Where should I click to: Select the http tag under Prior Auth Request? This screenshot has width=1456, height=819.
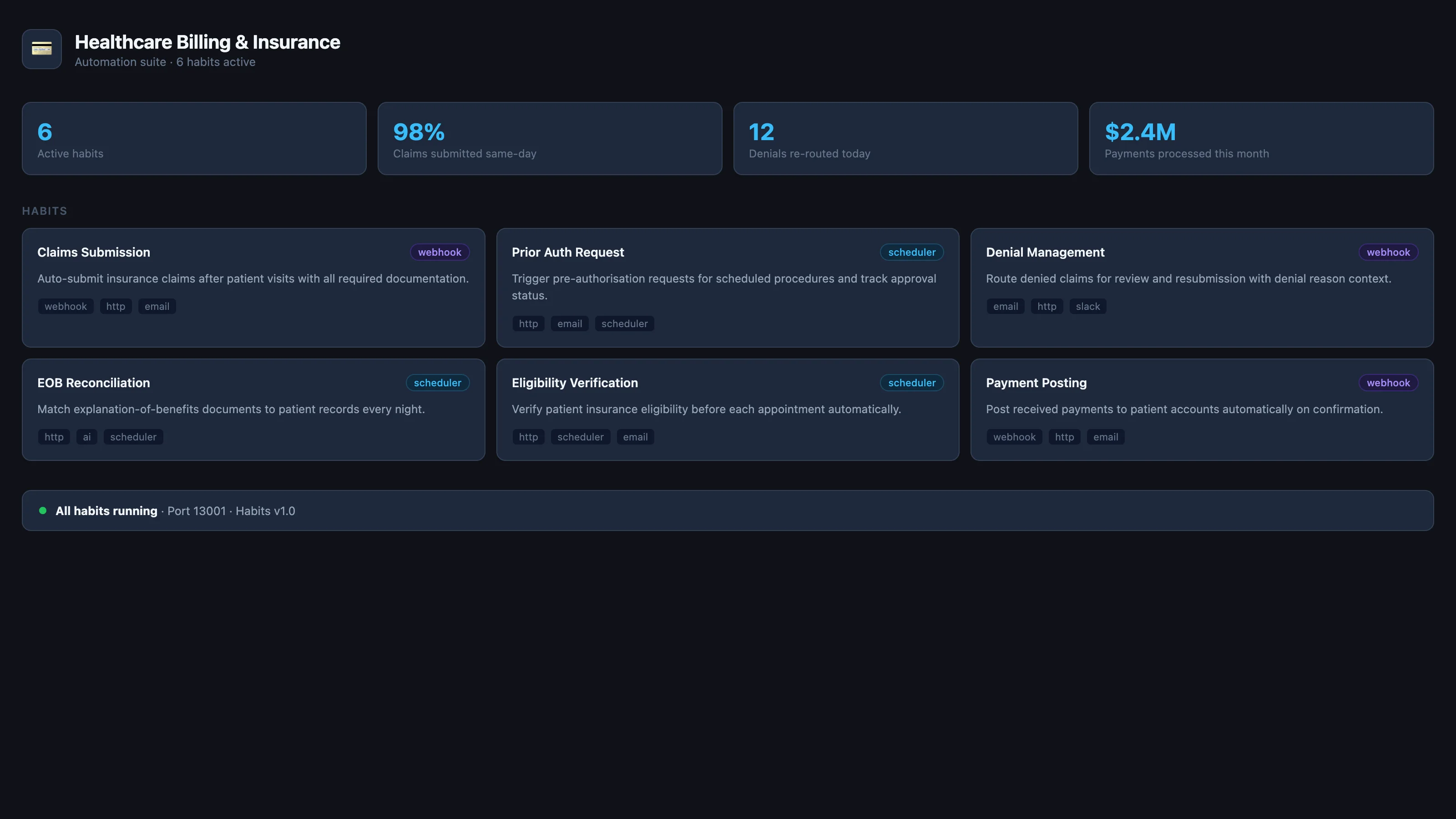point(528,324)
